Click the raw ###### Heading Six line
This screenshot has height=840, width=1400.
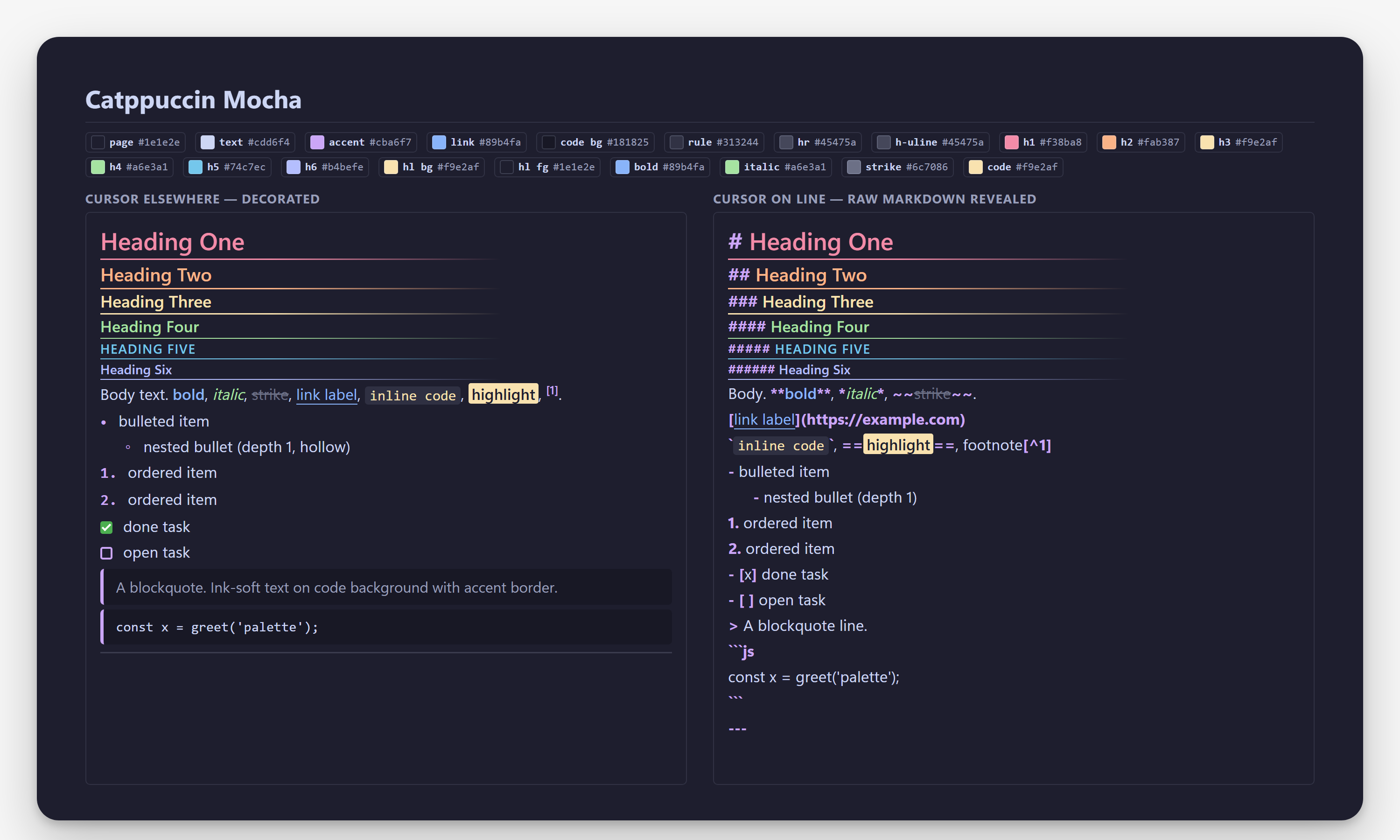point(790,370)
